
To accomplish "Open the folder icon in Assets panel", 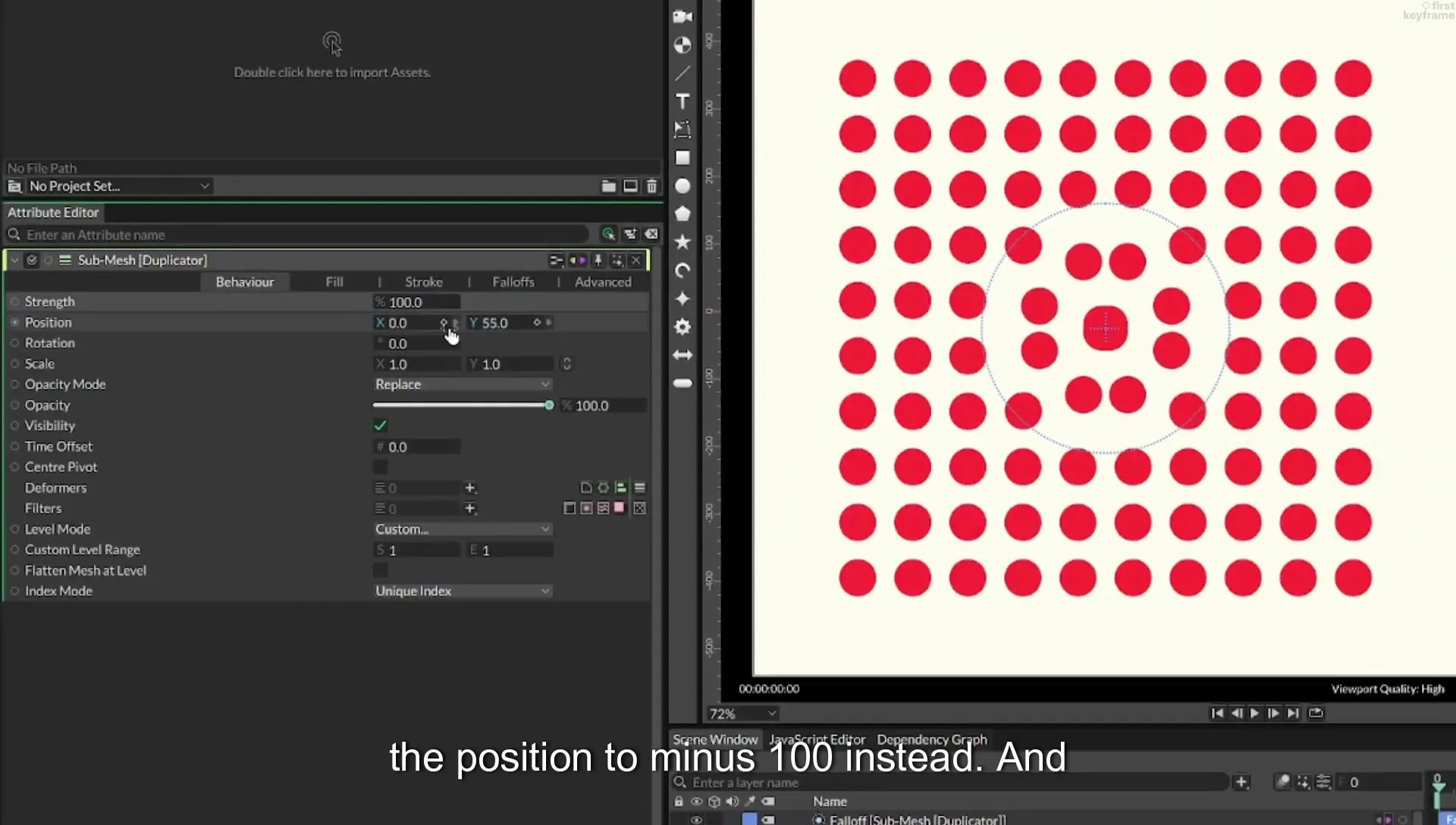I will (x=608, y=186).
